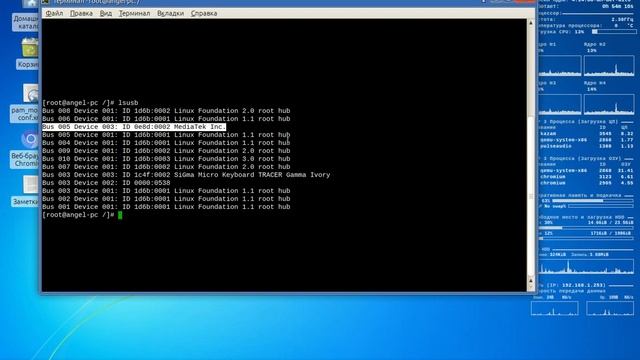Click the green cursor at the last prompt

tap(120, 215)
